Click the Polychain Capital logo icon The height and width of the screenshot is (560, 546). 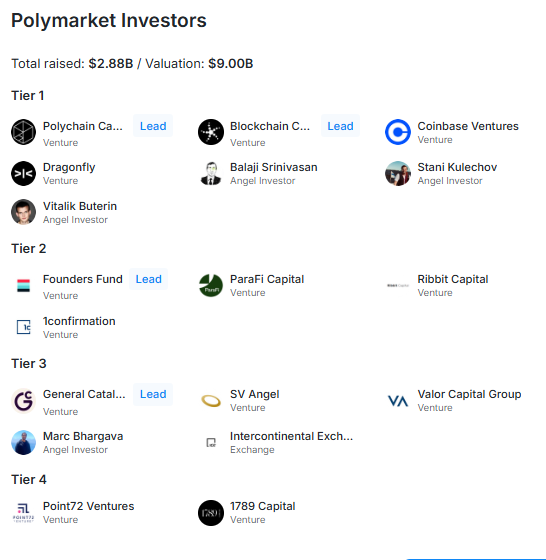point(23,132)
